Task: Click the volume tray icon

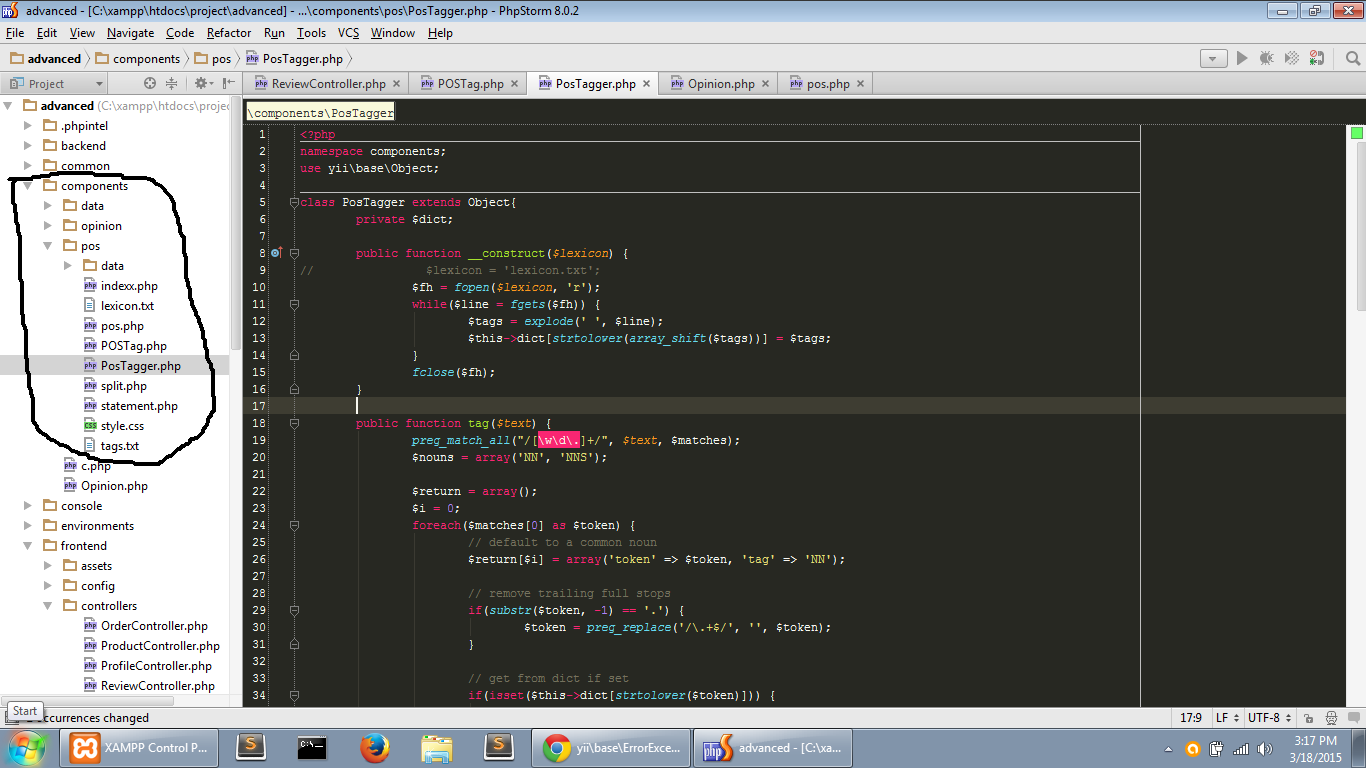Action: pyautogui.click(x=1264, y=748)
